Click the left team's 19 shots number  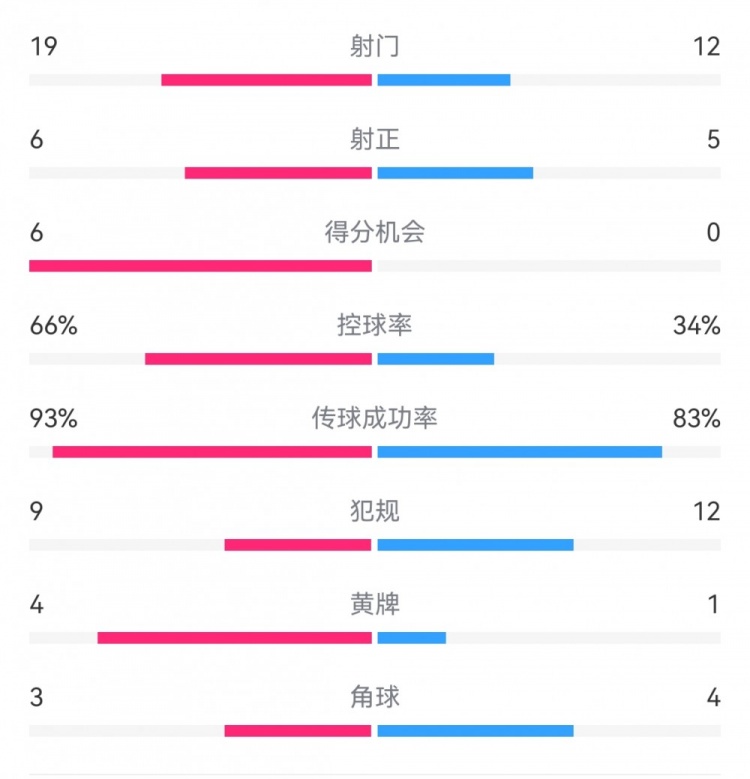point(42,47)
